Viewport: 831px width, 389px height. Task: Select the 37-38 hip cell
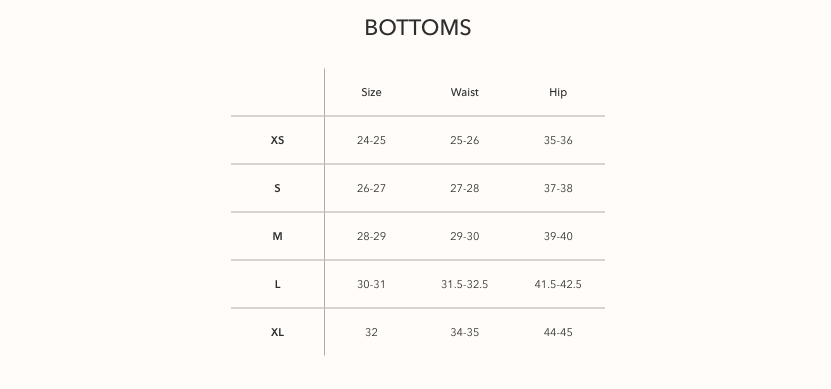[558, 188]
